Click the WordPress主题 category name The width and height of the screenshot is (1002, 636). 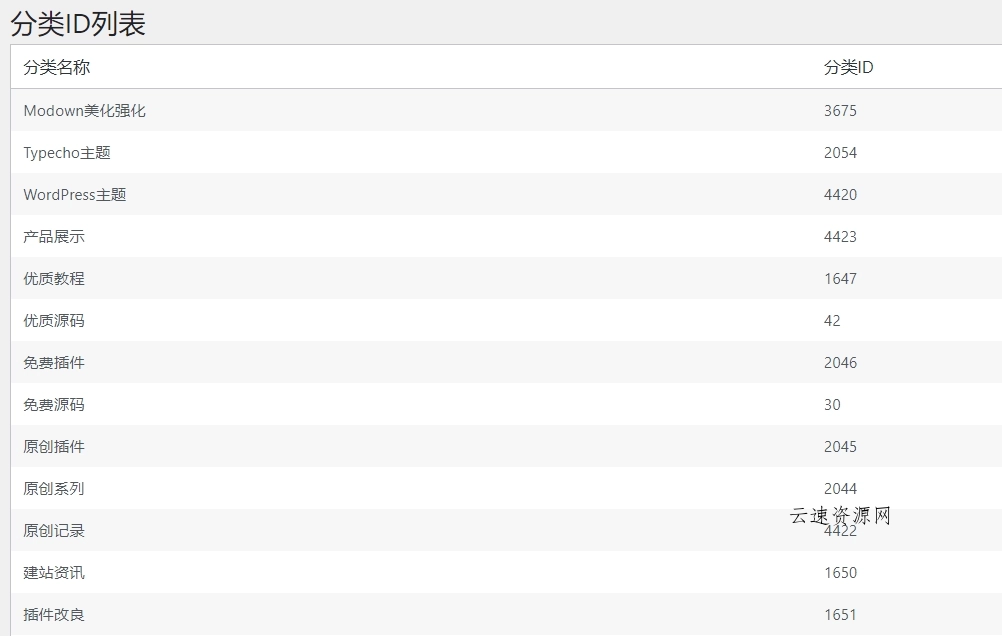(75, 195)
